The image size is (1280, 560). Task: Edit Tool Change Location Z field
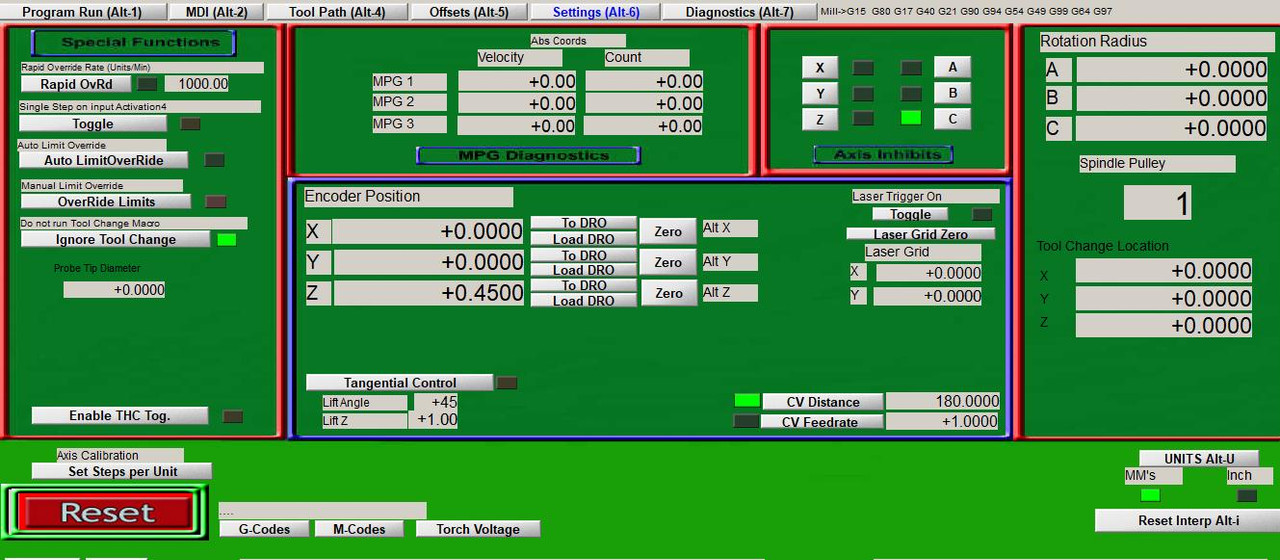pyautogui.click(x=1164, y=325)
